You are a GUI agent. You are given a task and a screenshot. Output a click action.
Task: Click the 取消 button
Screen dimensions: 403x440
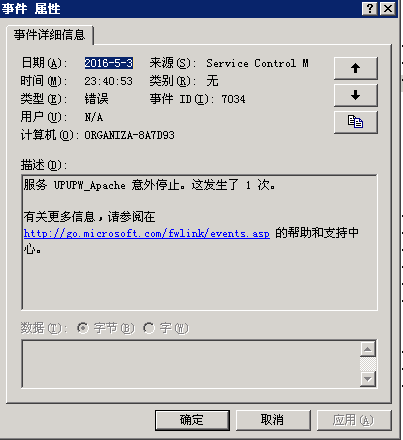[273, 420]
